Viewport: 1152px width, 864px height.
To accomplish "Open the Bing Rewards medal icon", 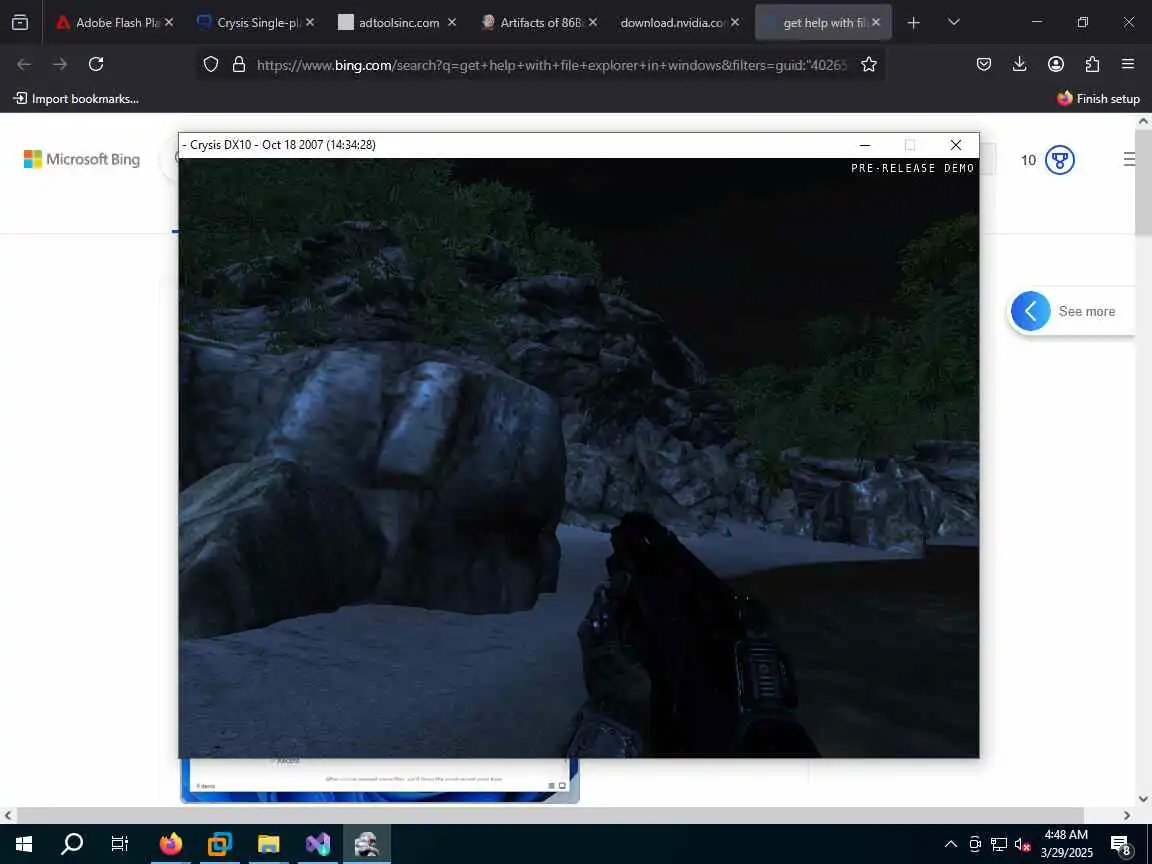I will [x=1060, y=159].
